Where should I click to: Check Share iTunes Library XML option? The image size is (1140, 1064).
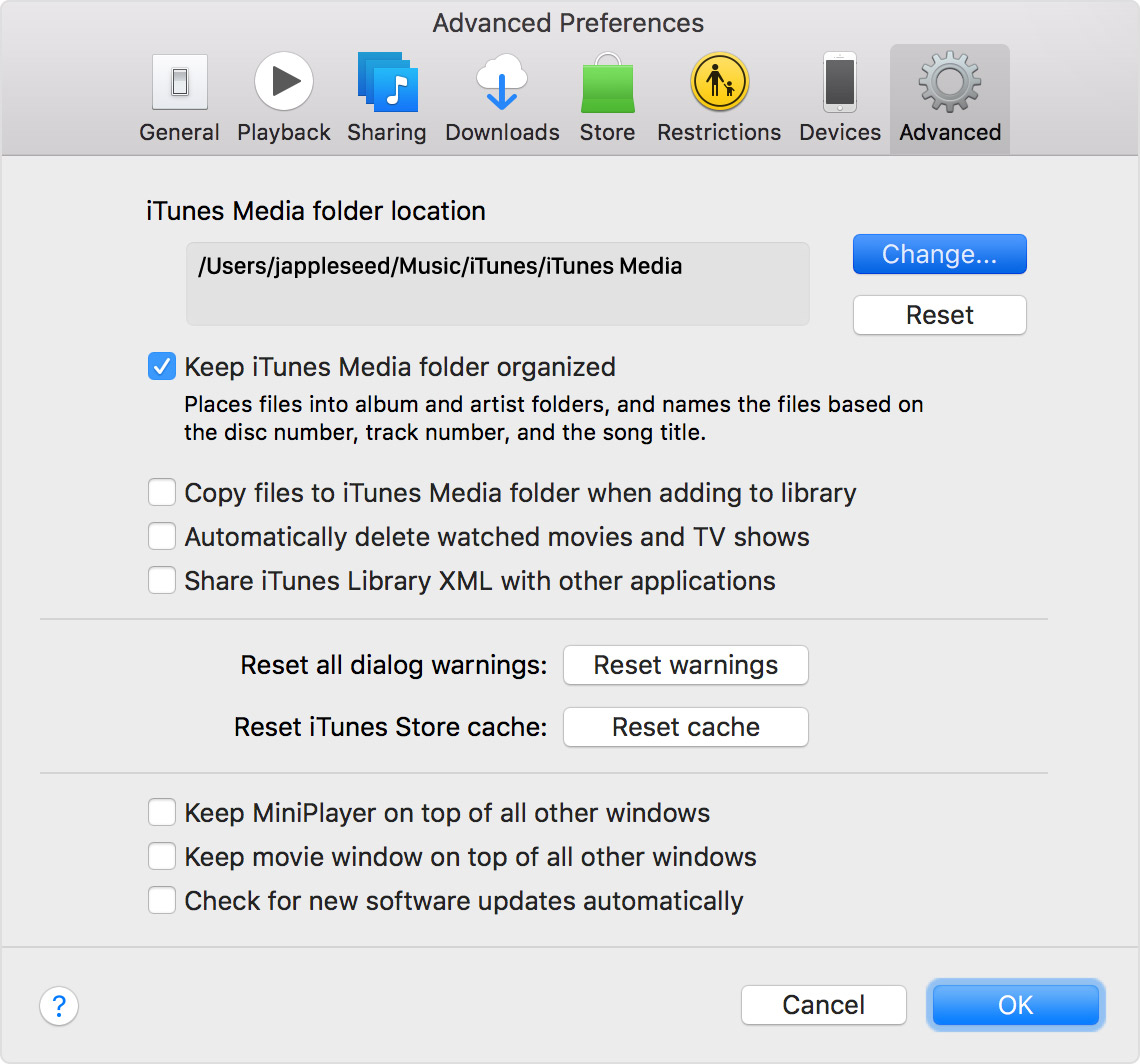[161, 580]
